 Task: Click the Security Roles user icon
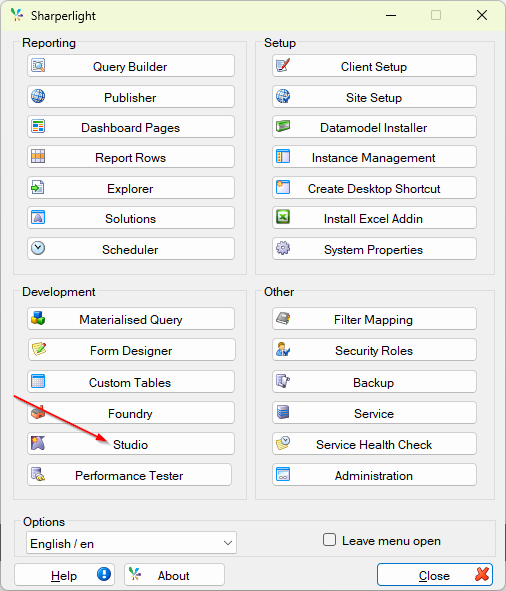(x=283, y=349)
